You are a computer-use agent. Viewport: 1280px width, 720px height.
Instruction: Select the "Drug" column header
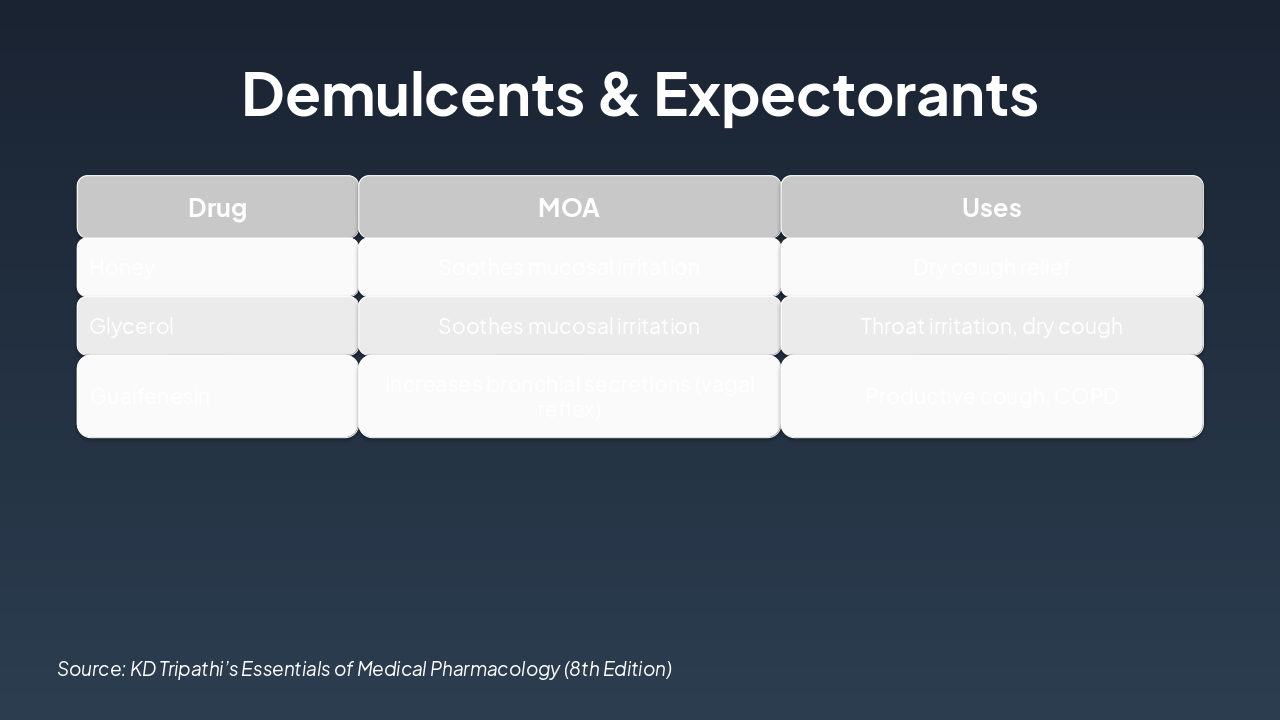[217, 207]
